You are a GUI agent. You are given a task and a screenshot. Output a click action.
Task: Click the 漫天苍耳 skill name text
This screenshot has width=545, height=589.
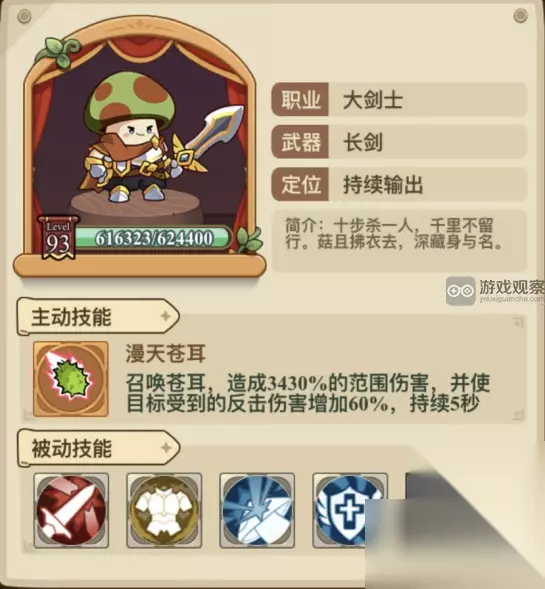pyautogui.click(x=166, y=354)
